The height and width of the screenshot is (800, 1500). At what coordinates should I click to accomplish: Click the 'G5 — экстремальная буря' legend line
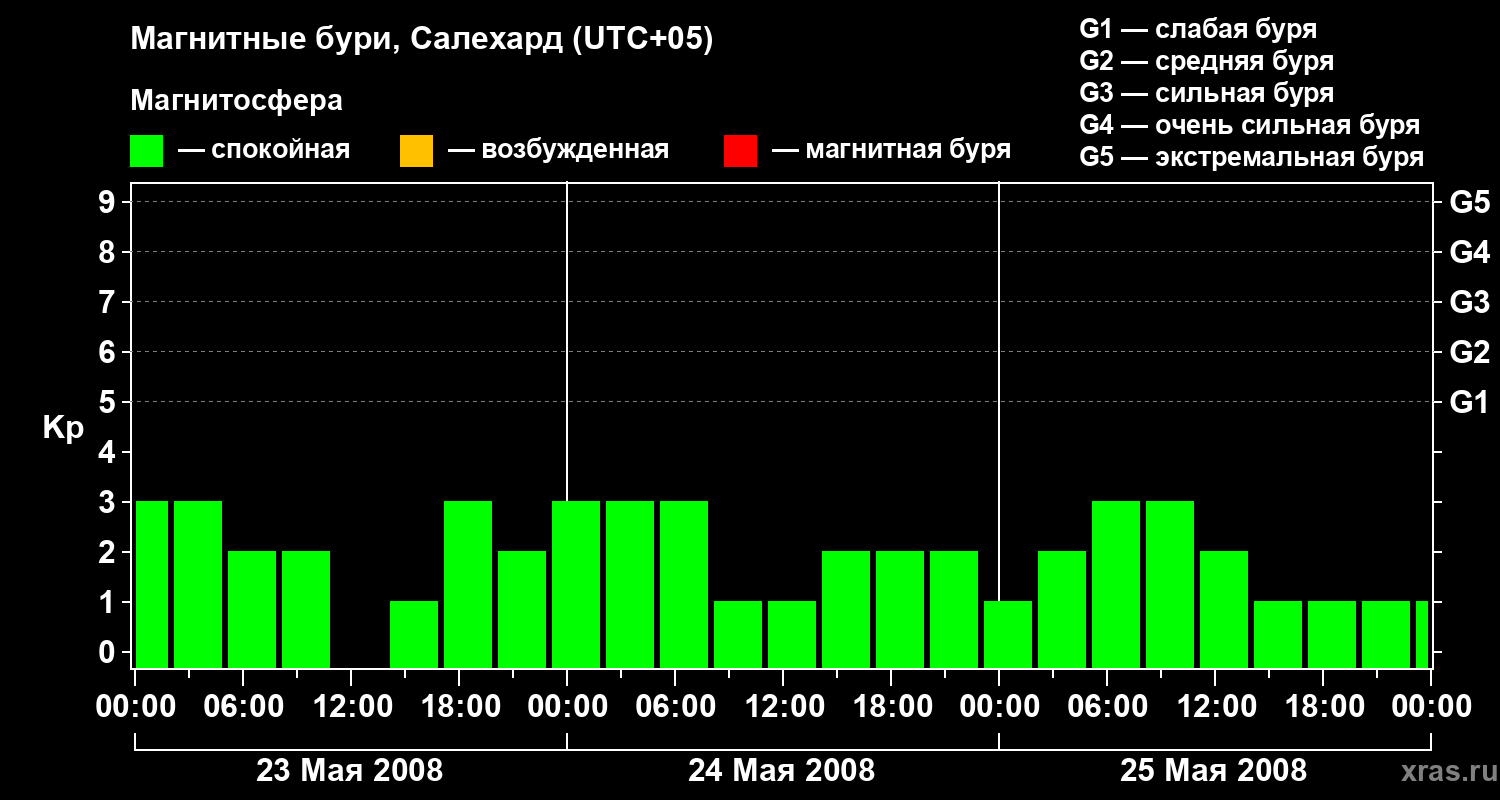[x=1252, y=157]
